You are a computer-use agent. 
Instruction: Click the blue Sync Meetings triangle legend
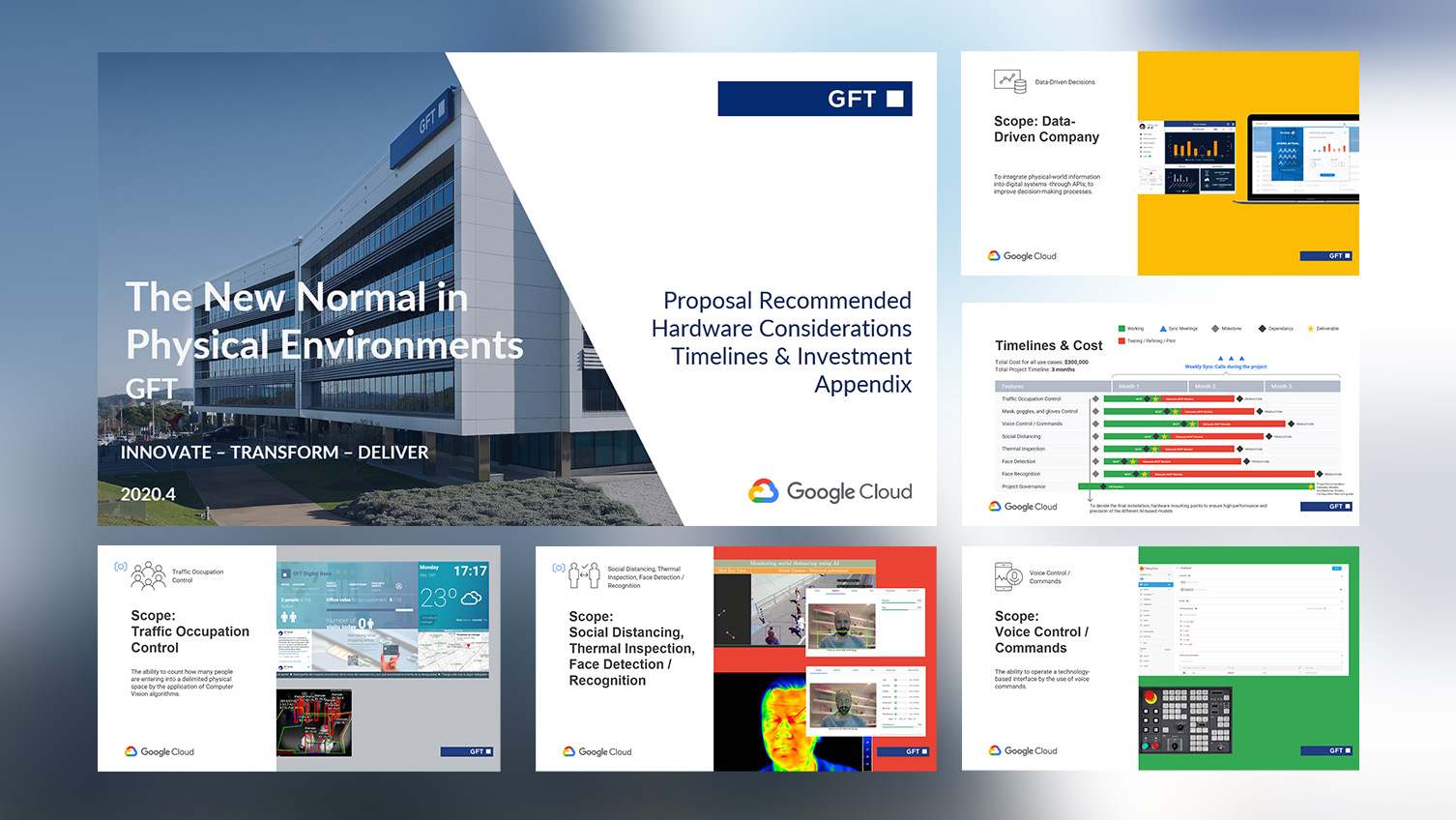click(1163, 329)
